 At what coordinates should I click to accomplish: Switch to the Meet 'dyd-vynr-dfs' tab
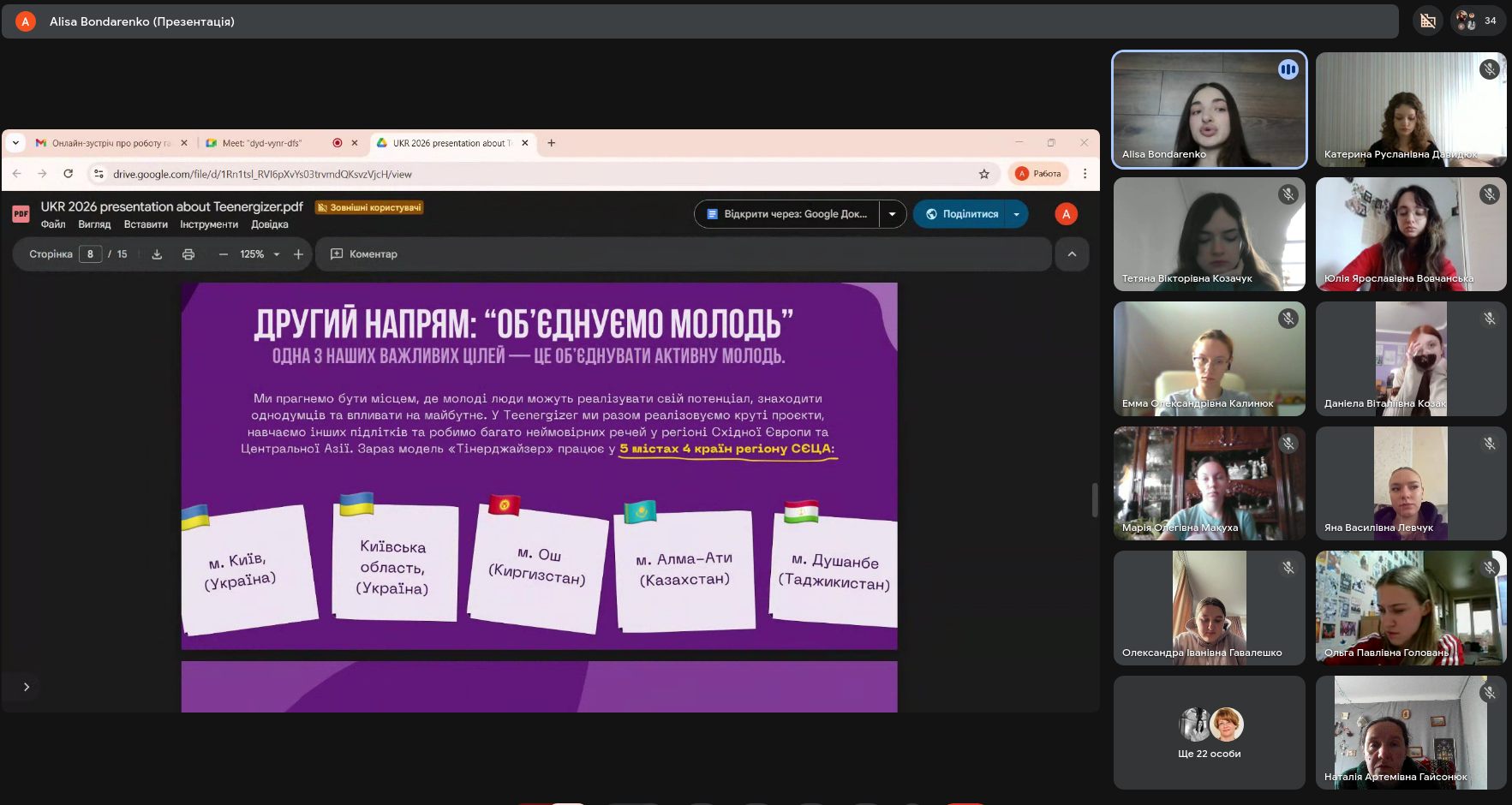[281, 143]
